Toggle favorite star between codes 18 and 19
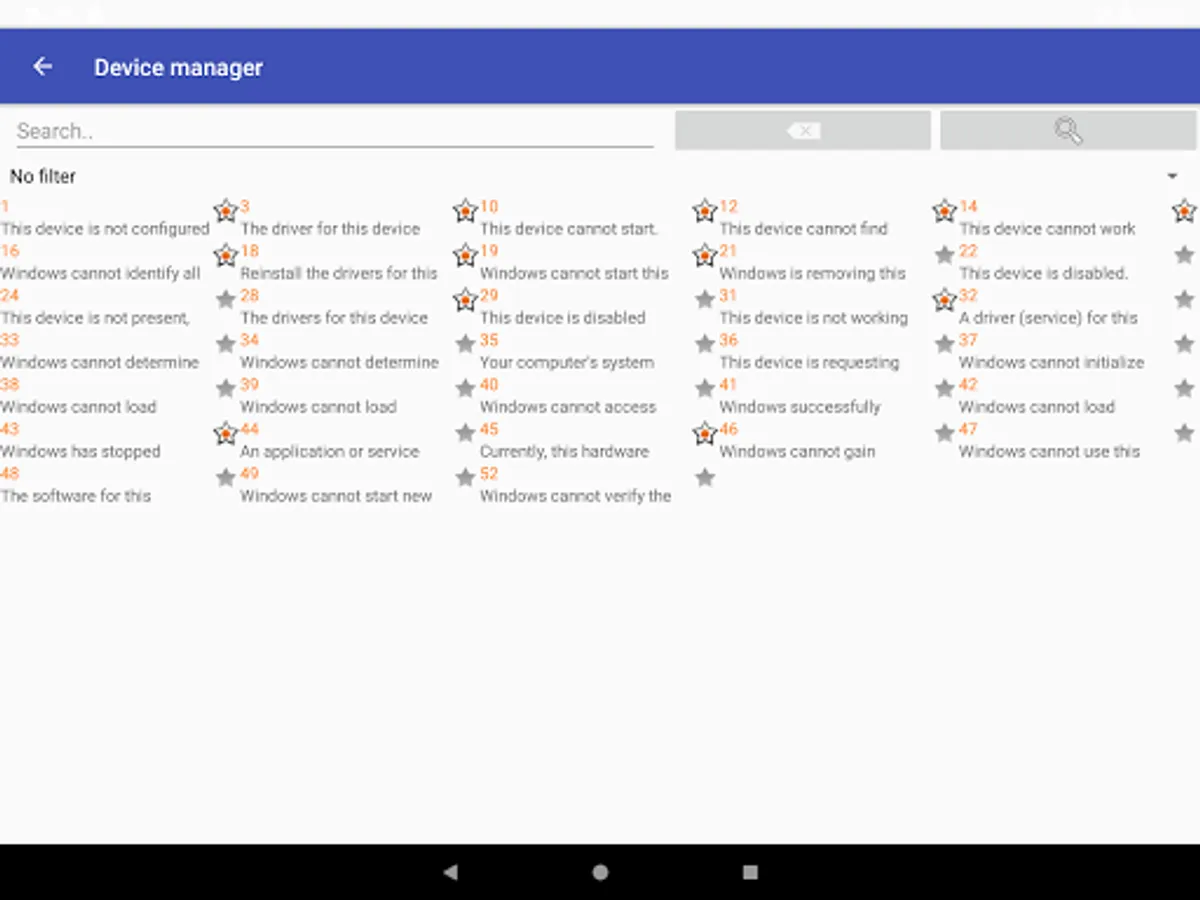Image resolution: width=1200 pixels, height=900 pixels. tap(465, 255)
